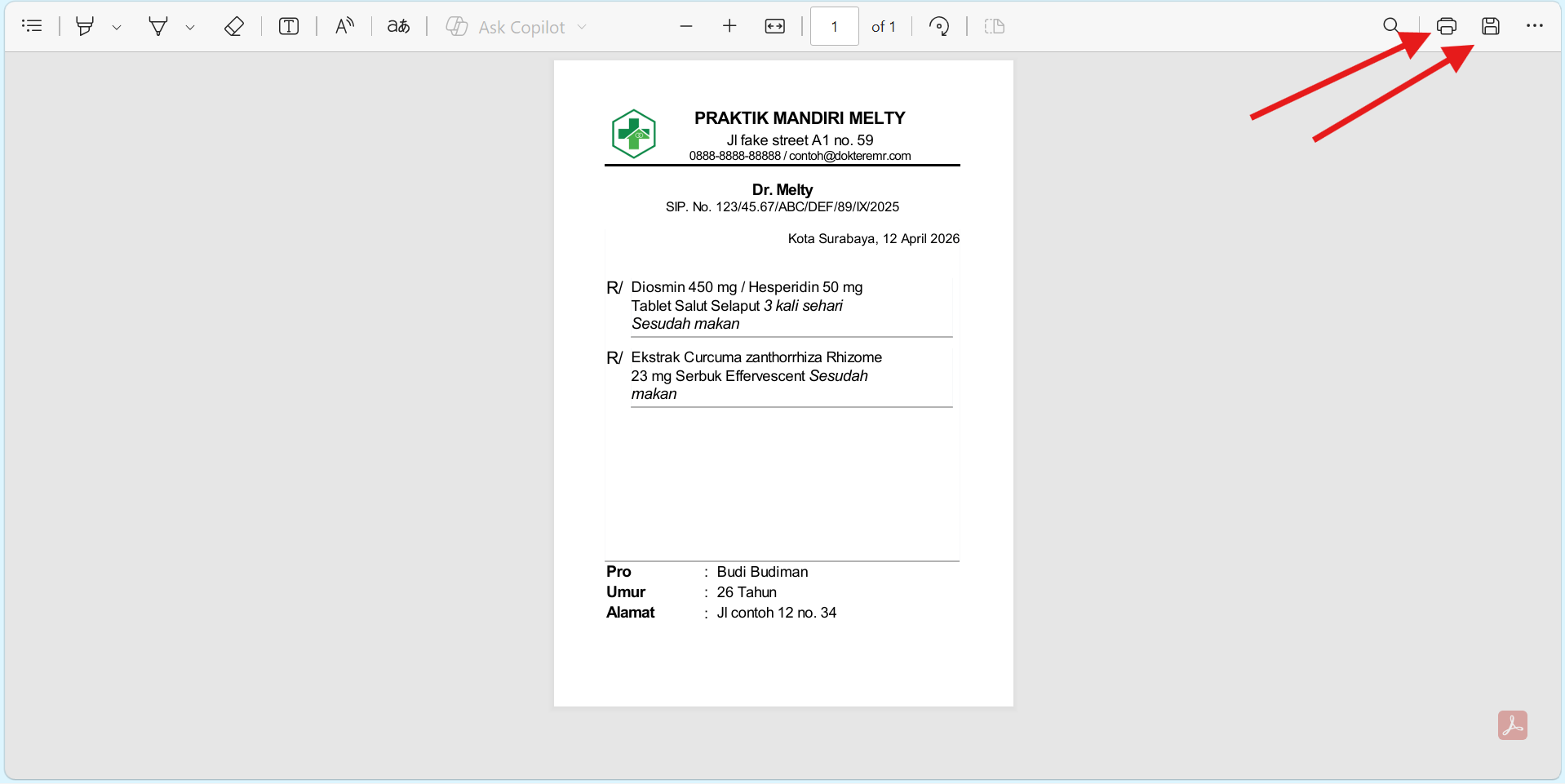The width and height of the screenshot is (1565, 784).
Task: Zoom out with the minus button
Action: coord(686,26)
